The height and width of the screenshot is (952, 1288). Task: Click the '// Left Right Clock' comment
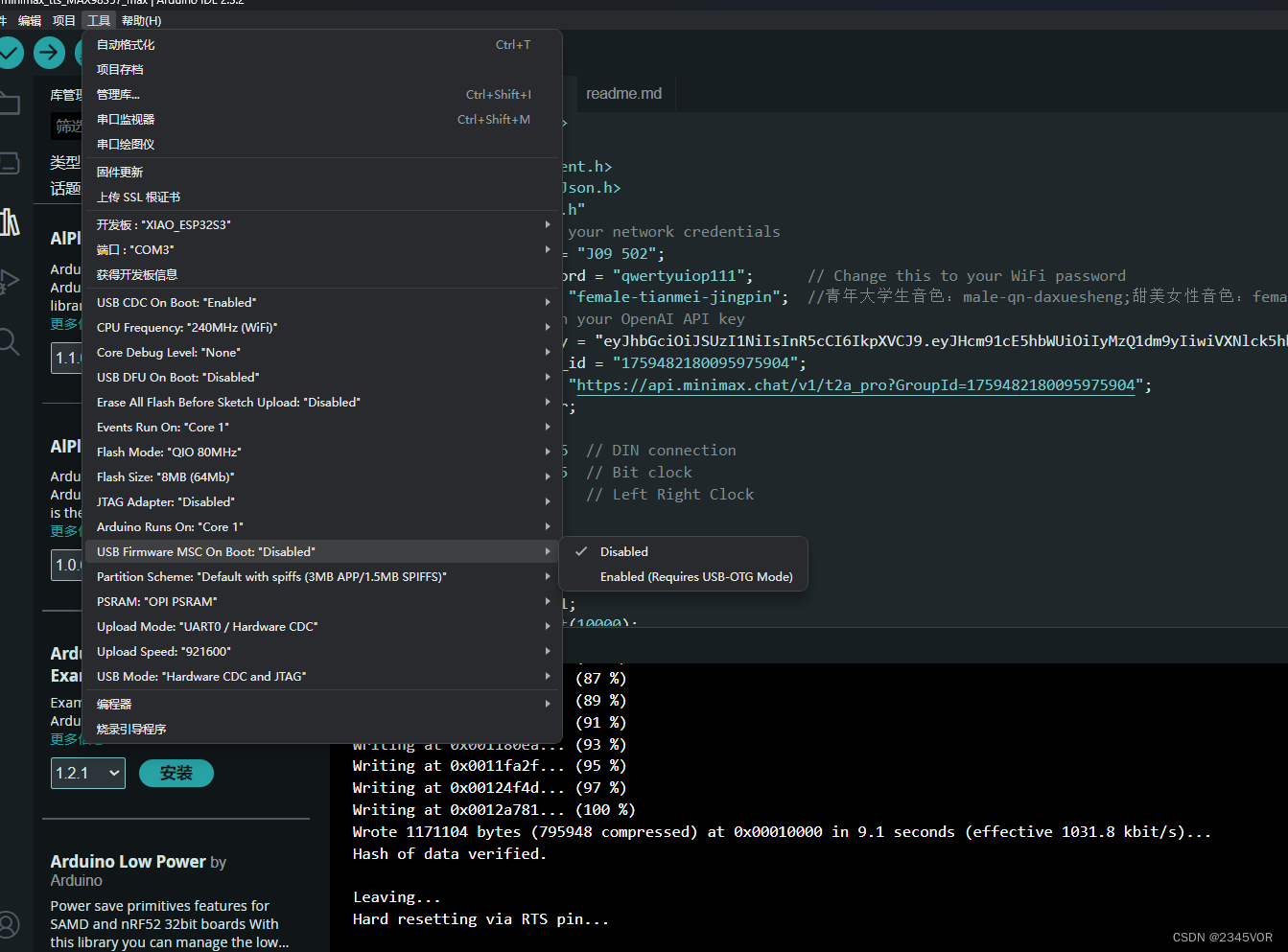pos(669,494)
